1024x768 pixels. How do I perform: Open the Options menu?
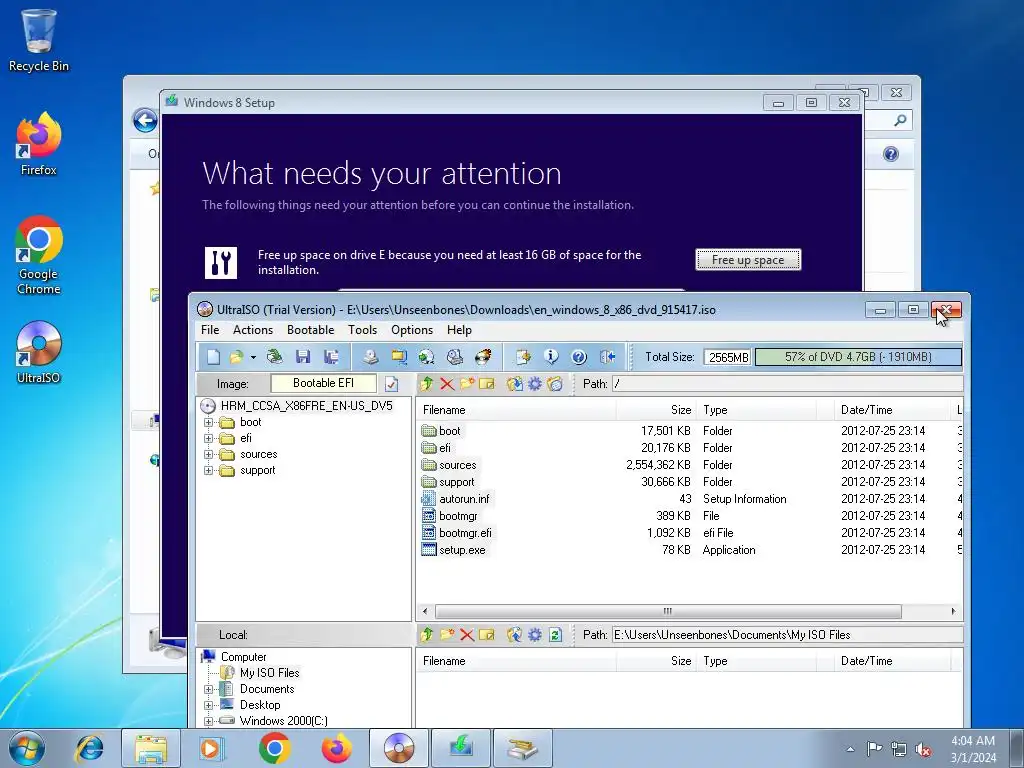tap(411, 330)
